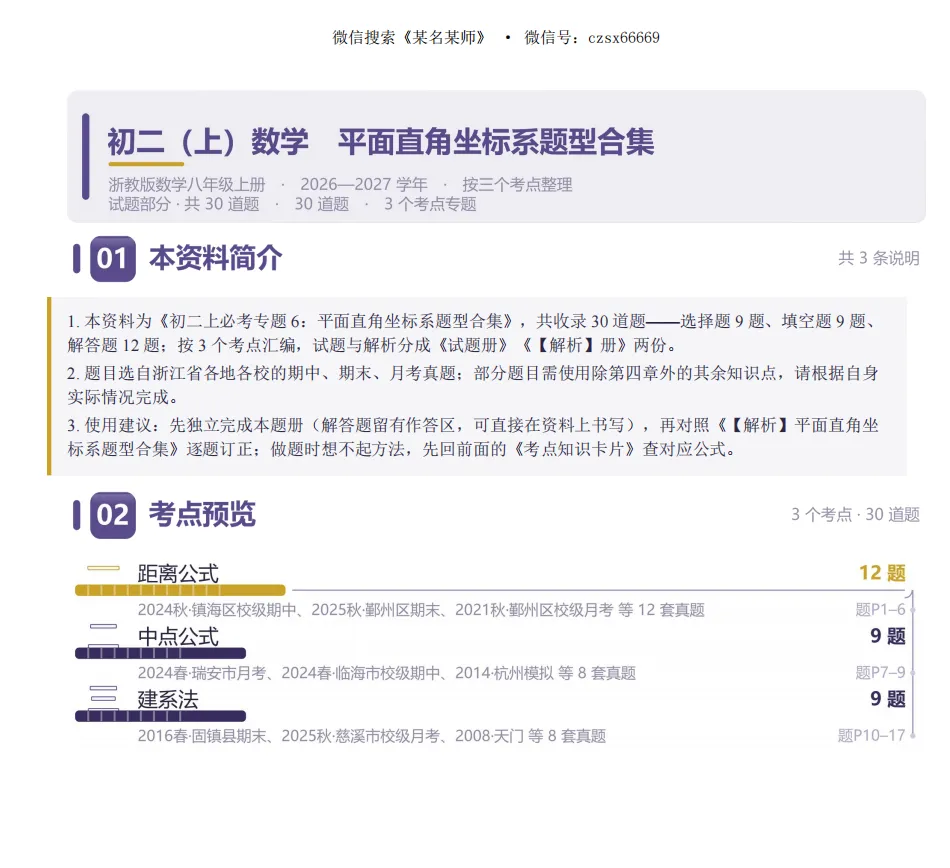Screen dimensions: 950x868
Task: Click the page reference 题P10–17
Action: pos(871,736)
